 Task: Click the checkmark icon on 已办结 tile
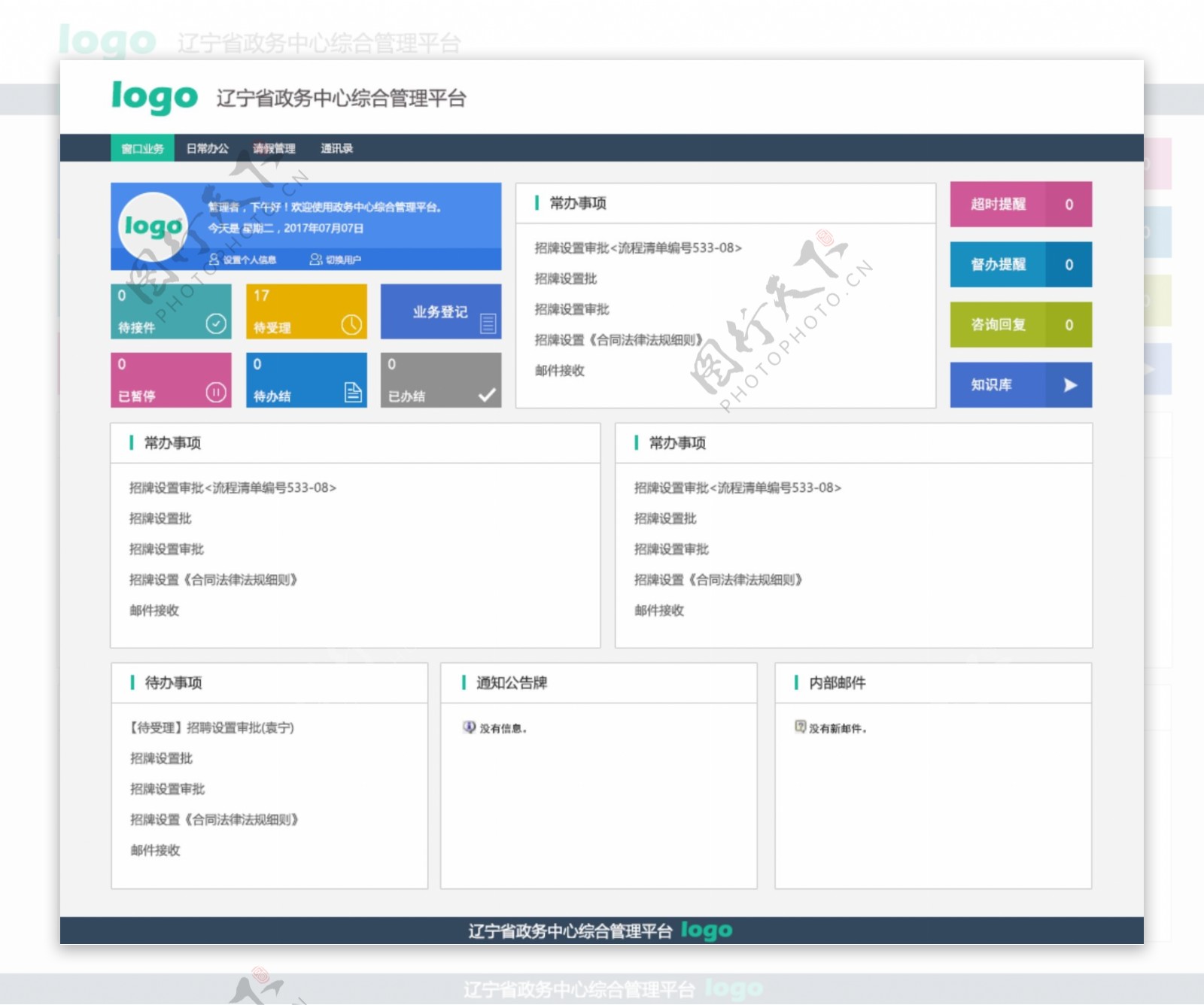coord(487,394)
